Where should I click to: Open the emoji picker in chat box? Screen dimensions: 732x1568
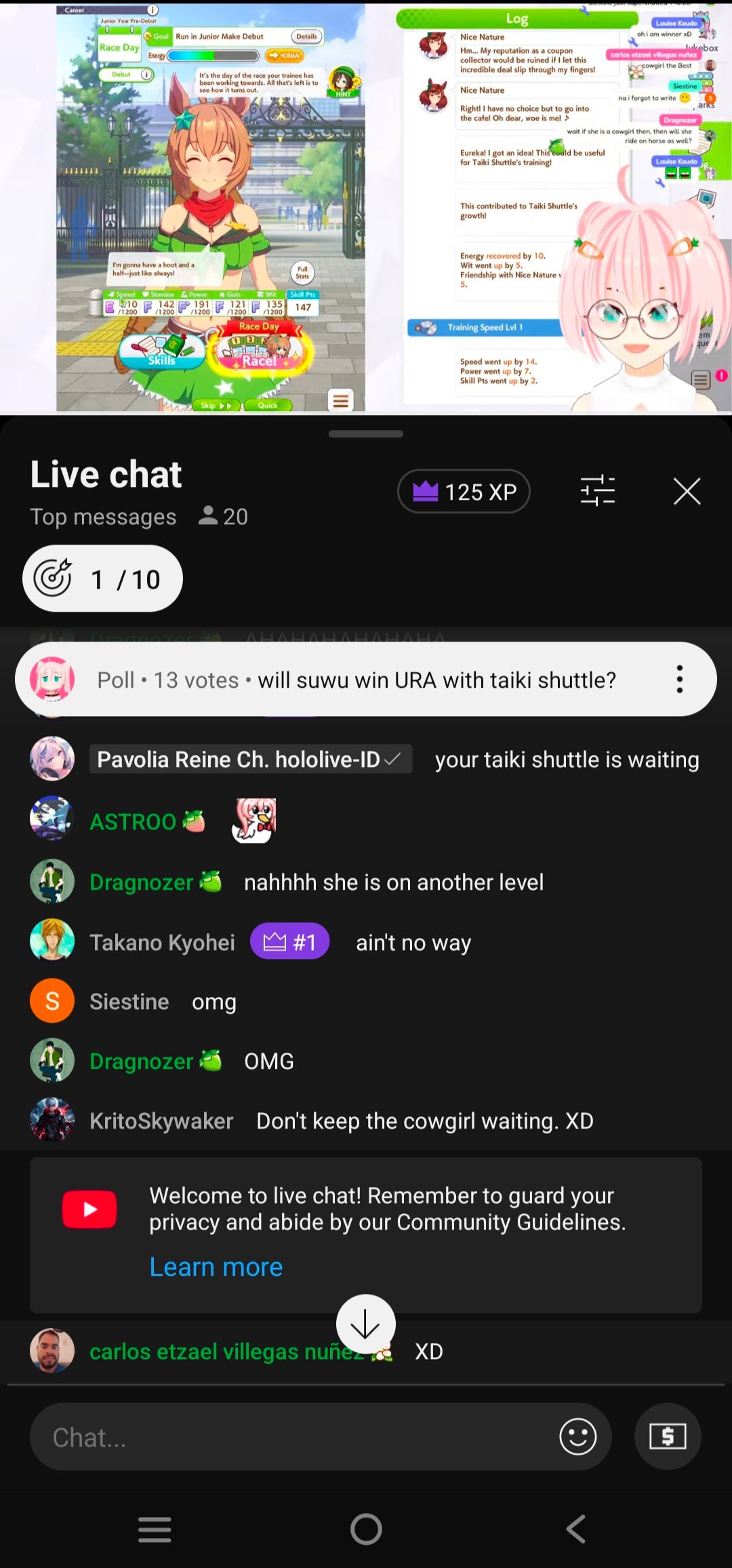(577, 1436)
